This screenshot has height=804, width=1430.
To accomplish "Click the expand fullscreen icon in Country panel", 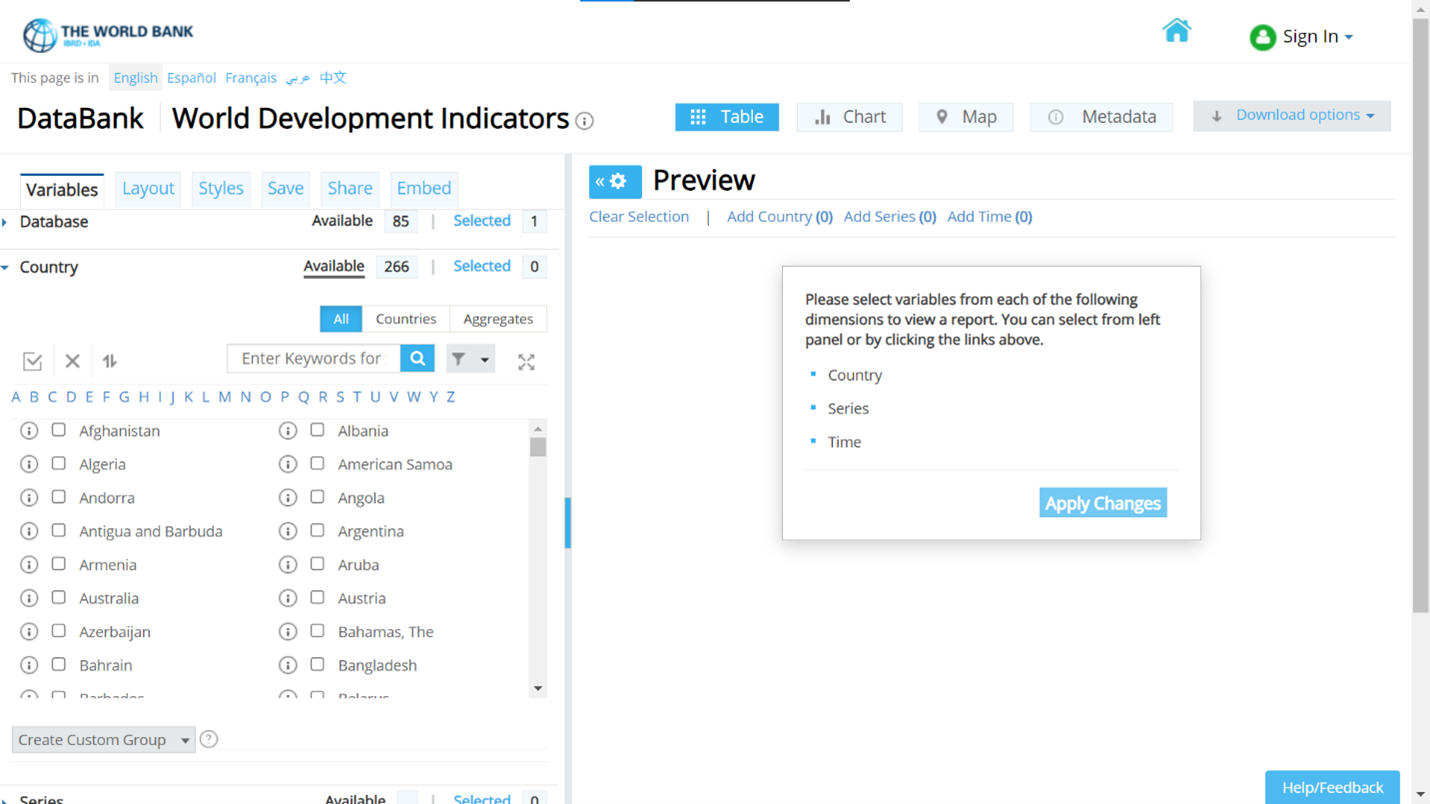I will 526,362.
